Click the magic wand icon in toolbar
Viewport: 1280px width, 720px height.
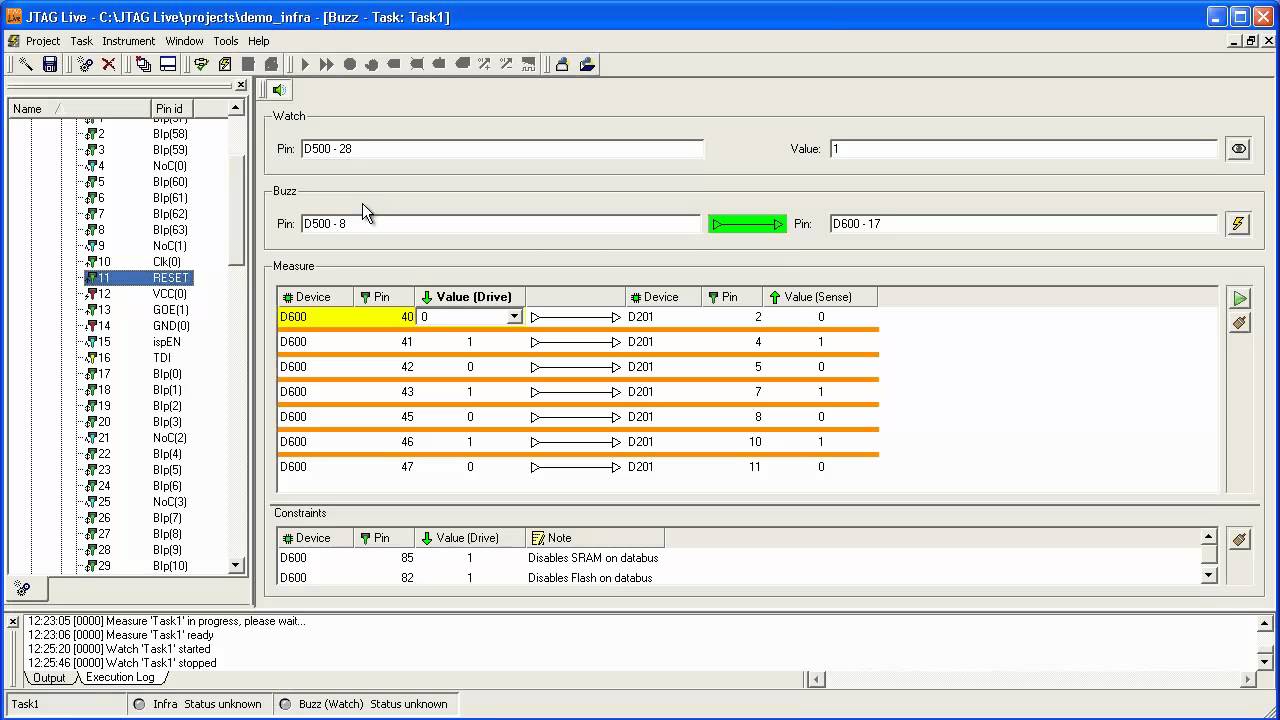point(26,64)
